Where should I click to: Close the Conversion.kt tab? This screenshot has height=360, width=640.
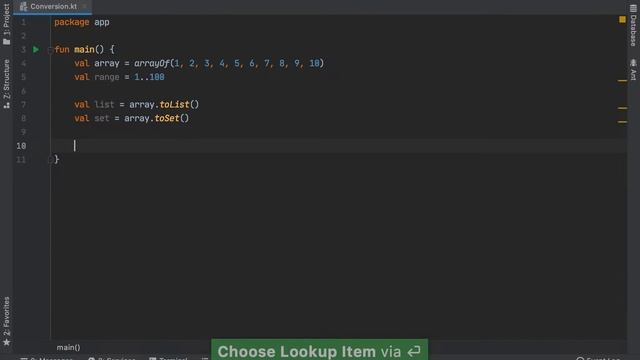point(84,7)
